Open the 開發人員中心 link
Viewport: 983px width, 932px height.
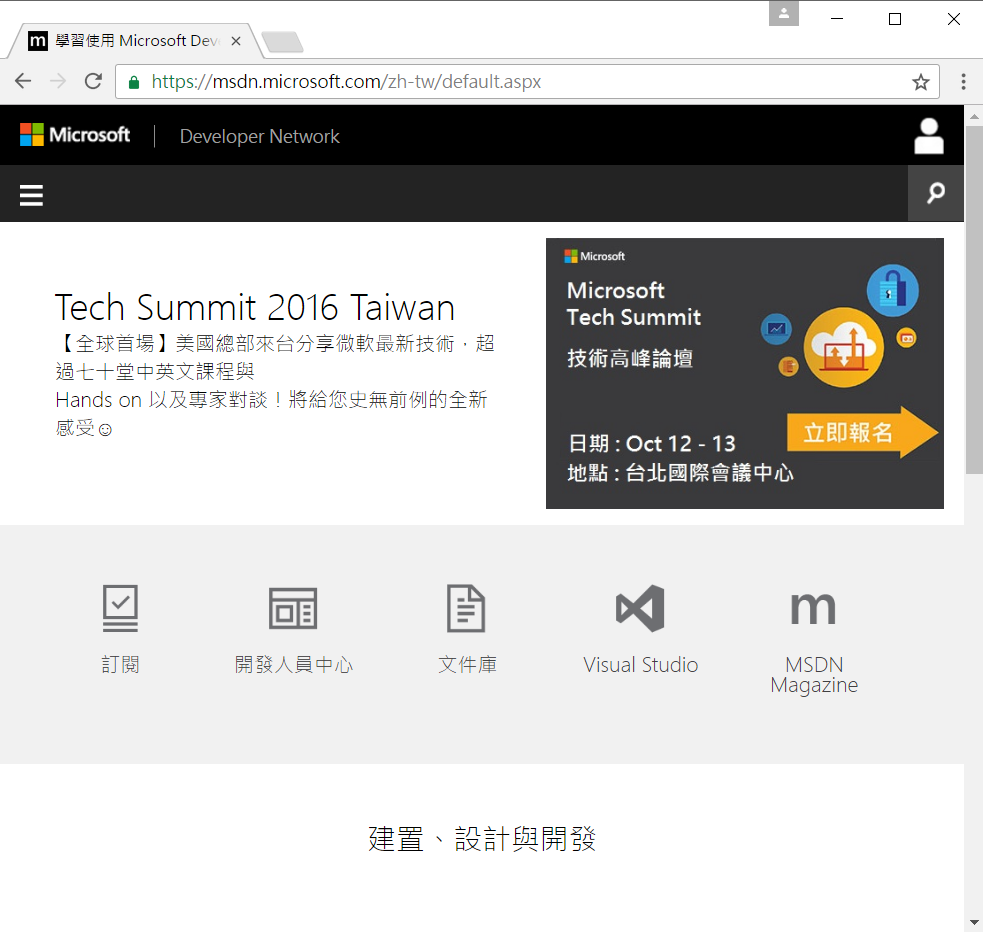(x=293, y=664)
